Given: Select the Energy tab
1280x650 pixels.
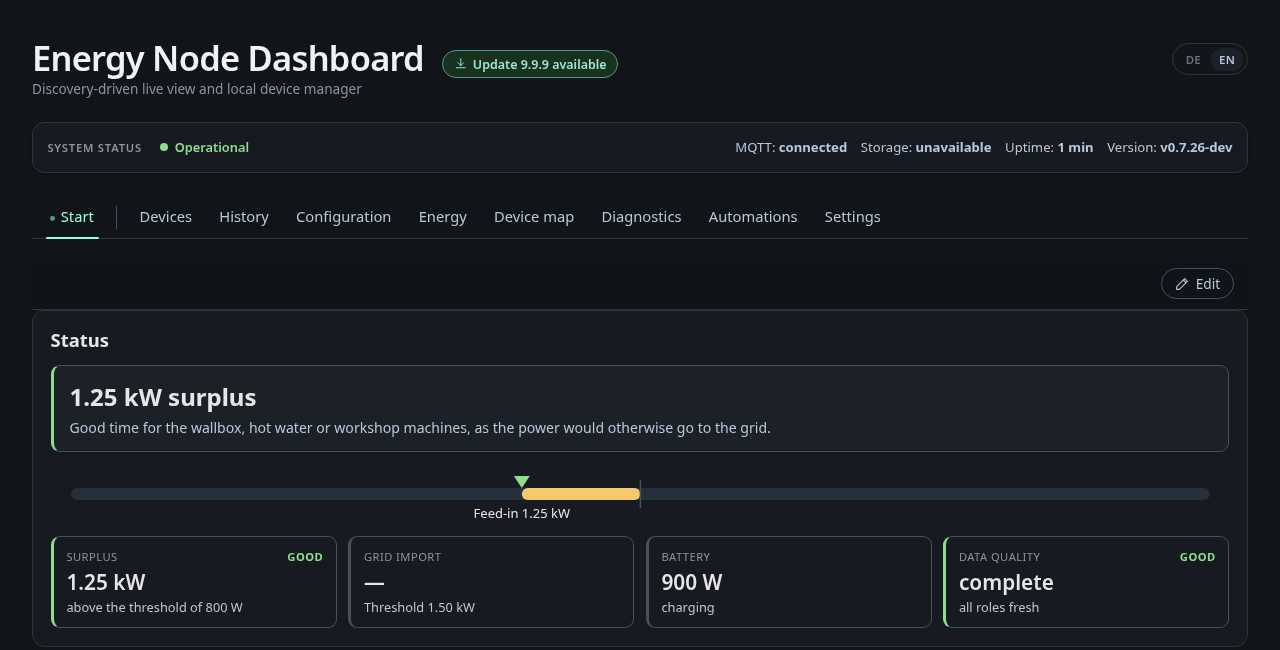Looking at the screenshot, I should [x=443, y=217].
